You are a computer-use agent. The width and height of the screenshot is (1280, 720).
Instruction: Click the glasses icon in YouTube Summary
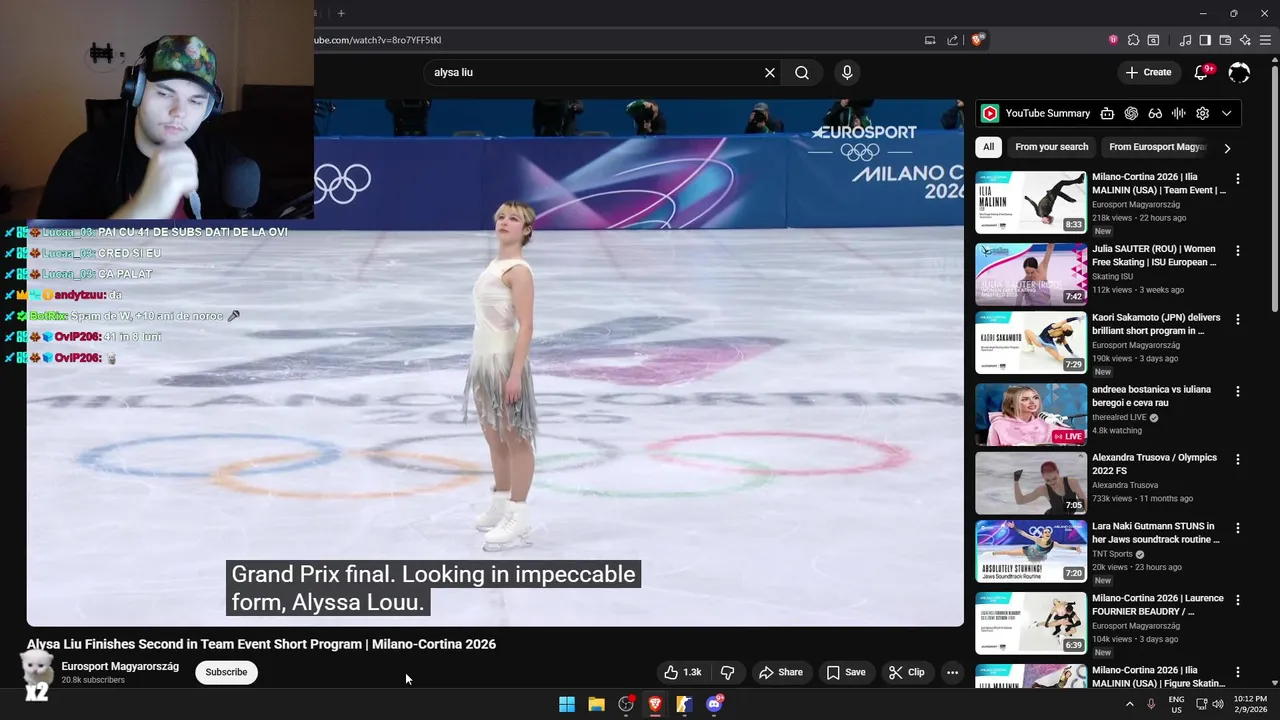pos(1155,113)
